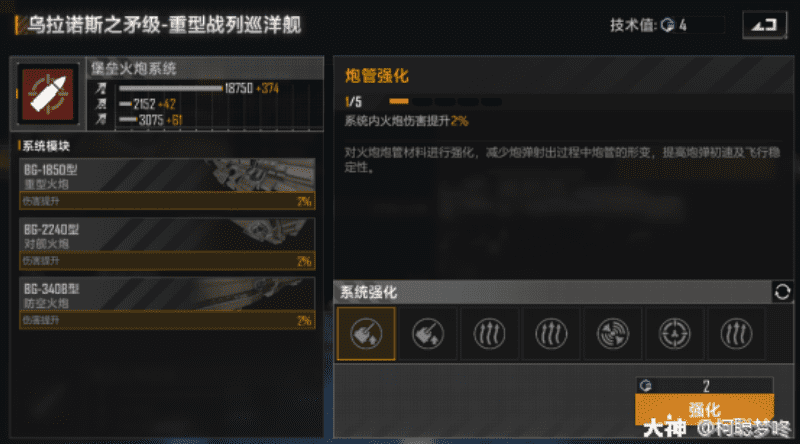Click the 技术值 tech points icon
800x444 pixels.
[x=667, y=25]
